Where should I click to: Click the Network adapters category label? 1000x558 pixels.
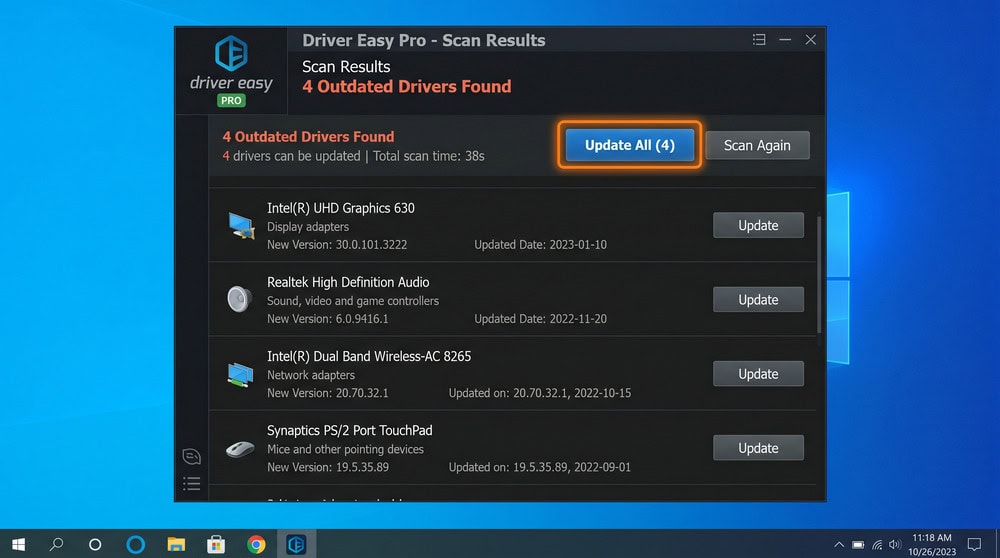point(311,375)
